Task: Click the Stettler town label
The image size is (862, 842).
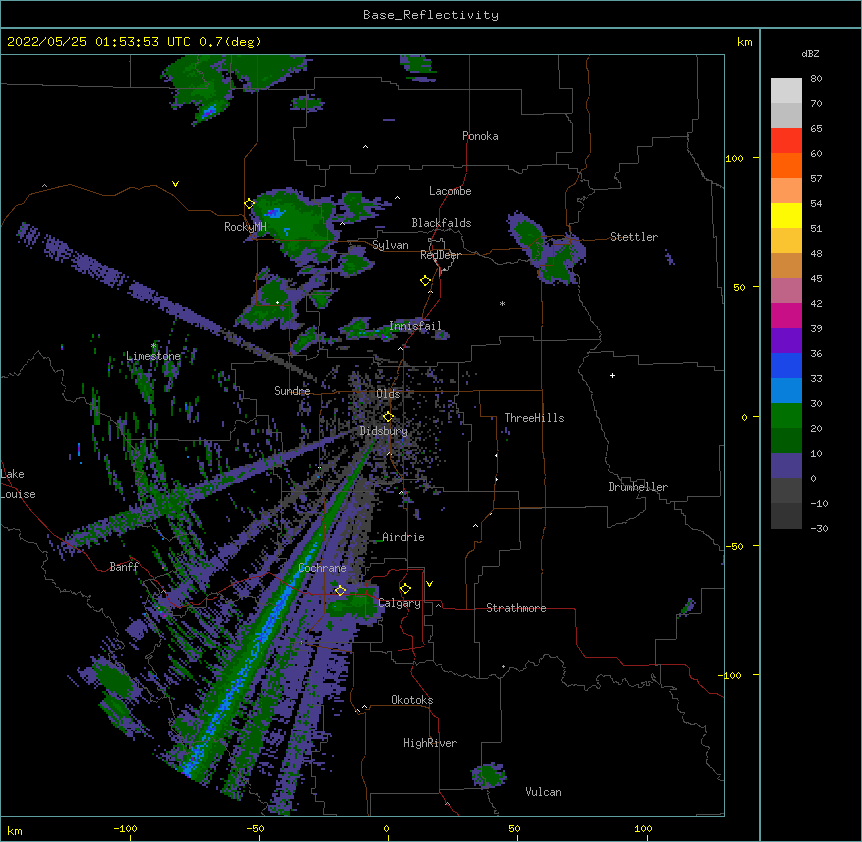Action: pyautogui.click(x=633, y=237)
